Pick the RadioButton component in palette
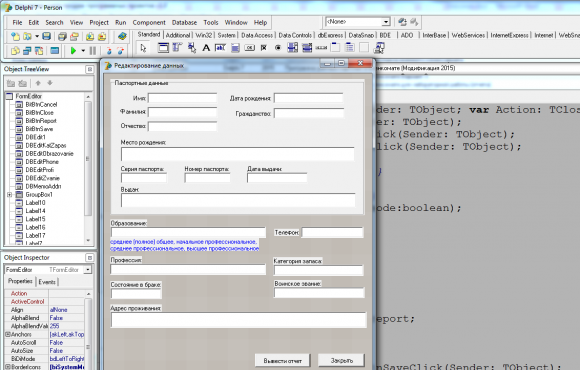 (x=278, y=48)
